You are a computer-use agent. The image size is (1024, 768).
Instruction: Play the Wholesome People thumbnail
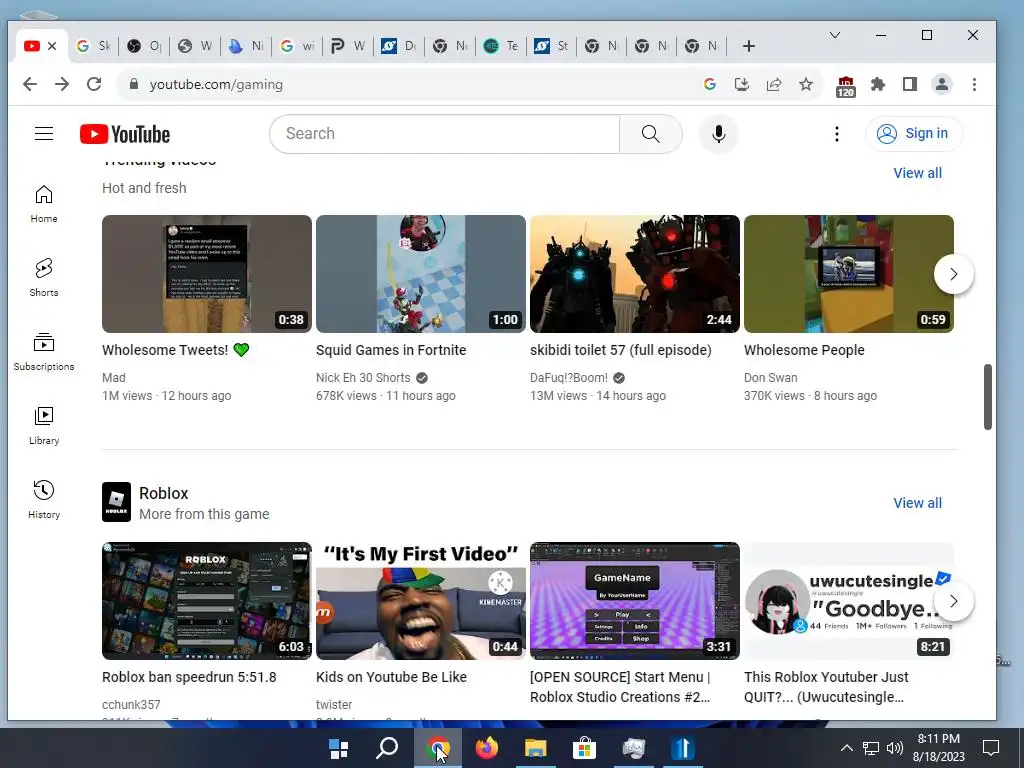(848, 274)
